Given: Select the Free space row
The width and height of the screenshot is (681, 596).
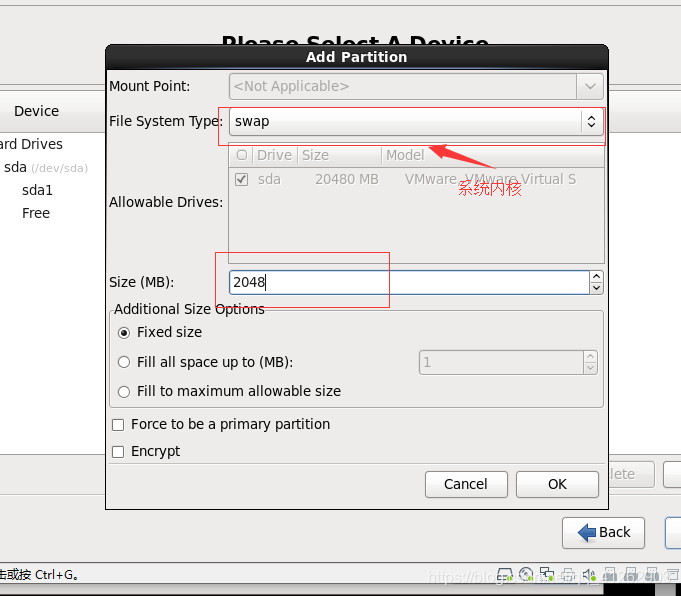Looking at the screenshot, I should (x=36, y=213).
